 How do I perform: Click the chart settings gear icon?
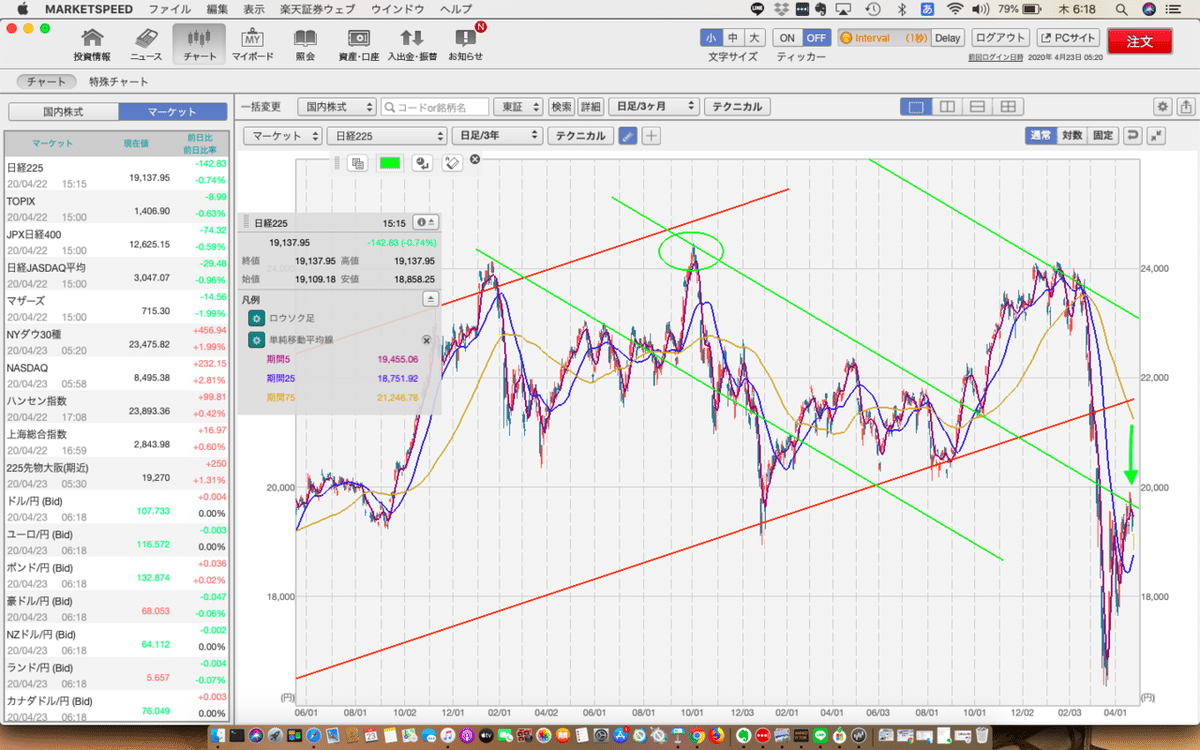pos(1163,107)
